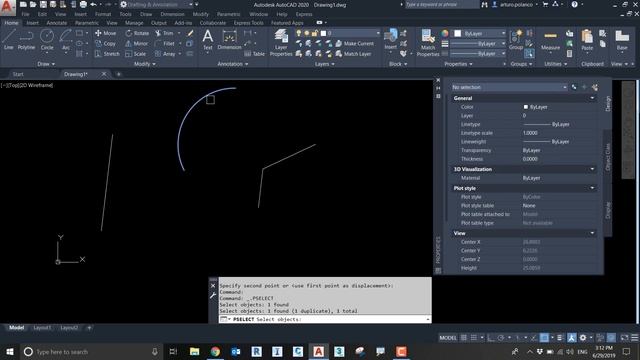The image size is (640, 360).
Task: Open the Annotate ribbon tab
Action: (57, 23)
